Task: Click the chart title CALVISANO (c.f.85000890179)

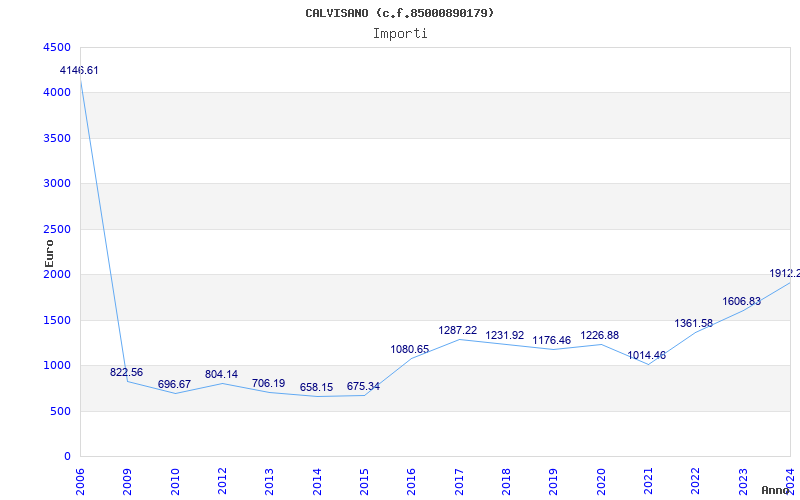Action: coord(400,13)
